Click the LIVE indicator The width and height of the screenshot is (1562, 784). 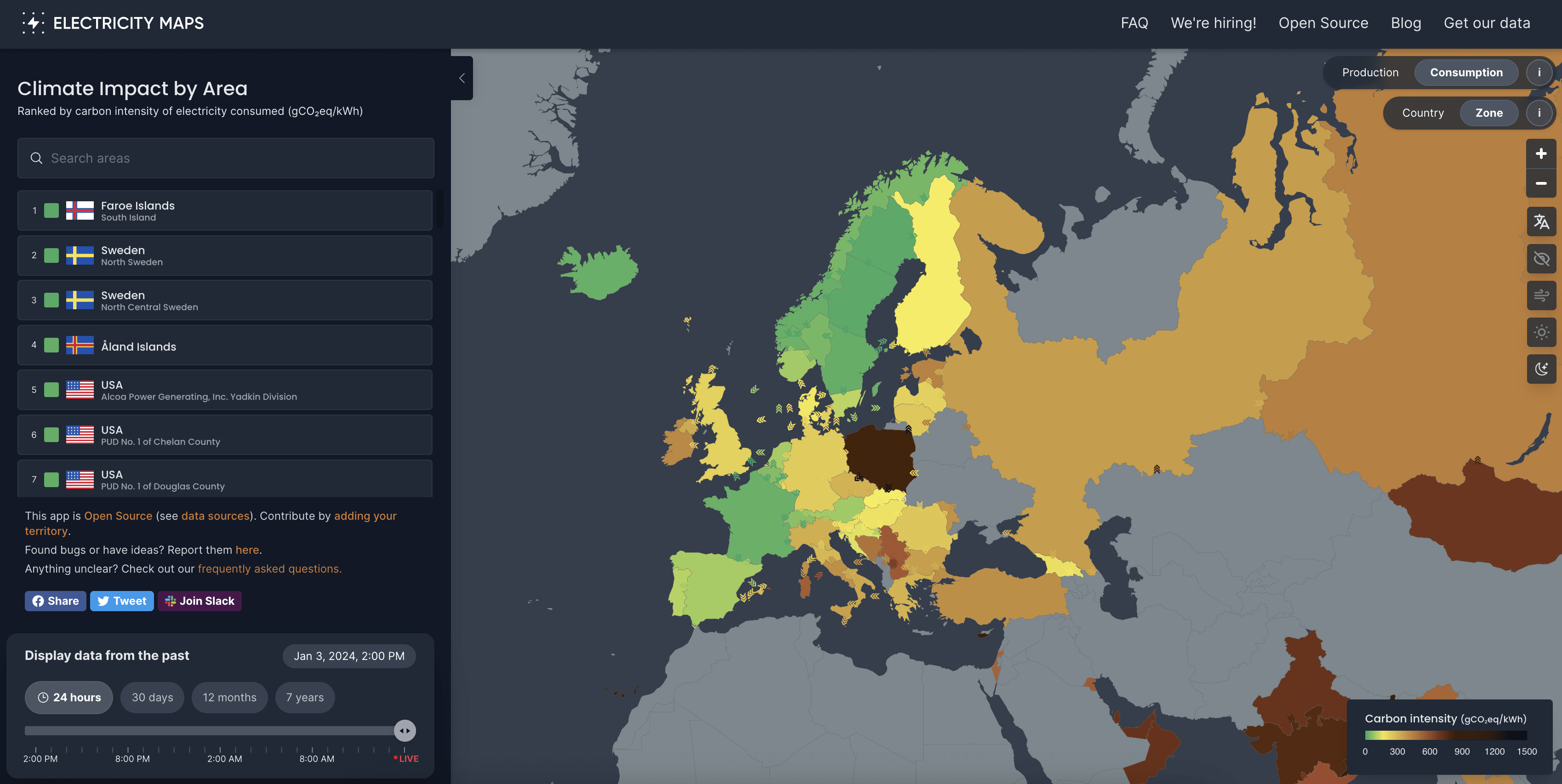click(406, 759)
